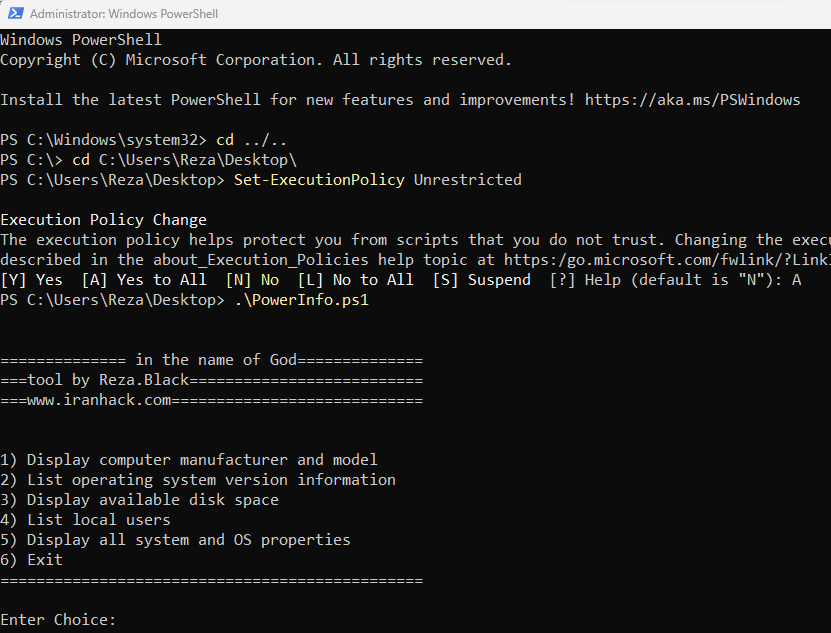Click the Exit option in script menu
Image resolution: width=831 pixels, height=633 pixels.
[x=31, y=560]
